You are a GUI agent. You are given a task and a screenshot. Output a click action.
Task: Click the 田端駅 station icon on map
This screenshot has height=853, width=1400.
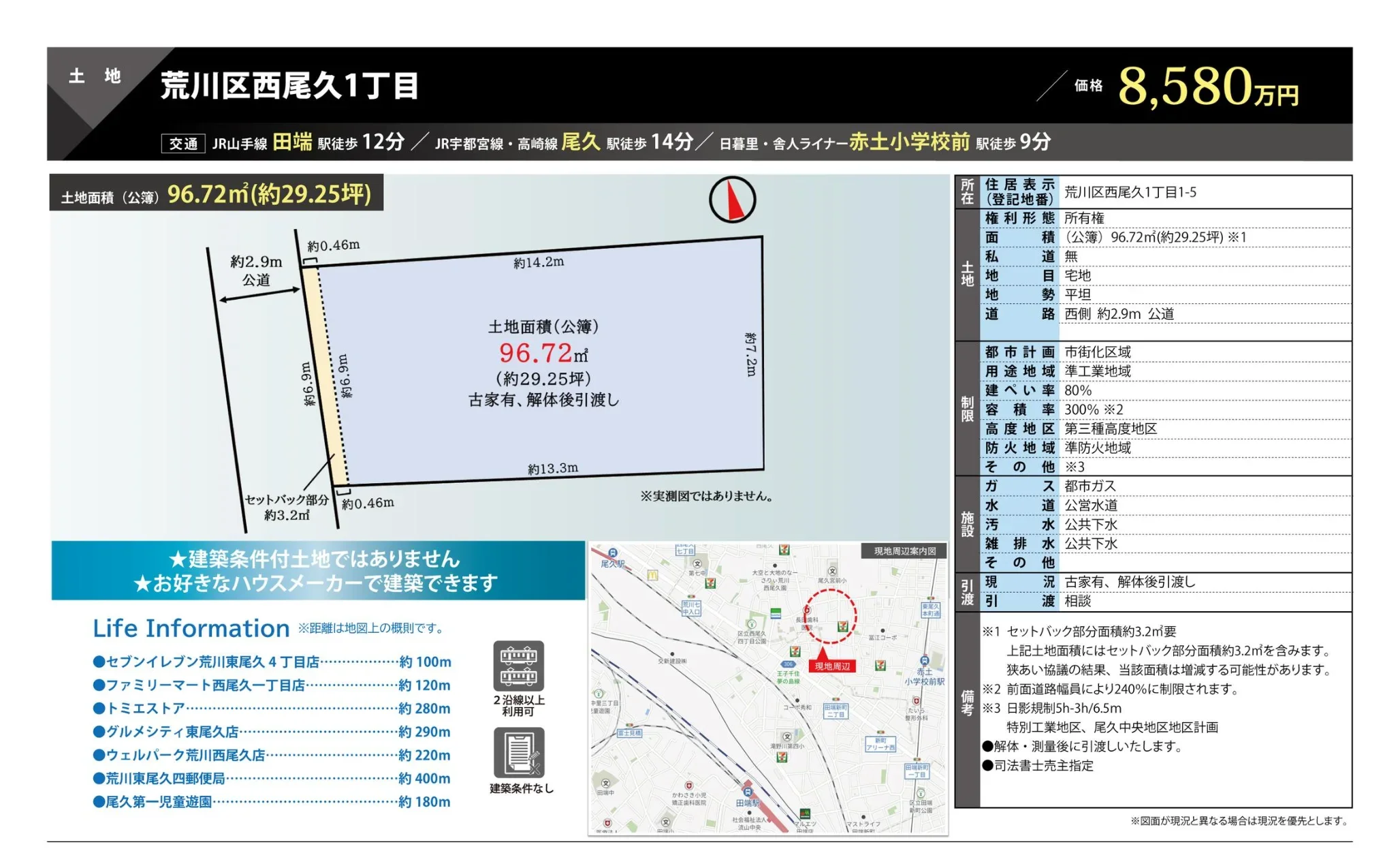[x=748, y=792]
